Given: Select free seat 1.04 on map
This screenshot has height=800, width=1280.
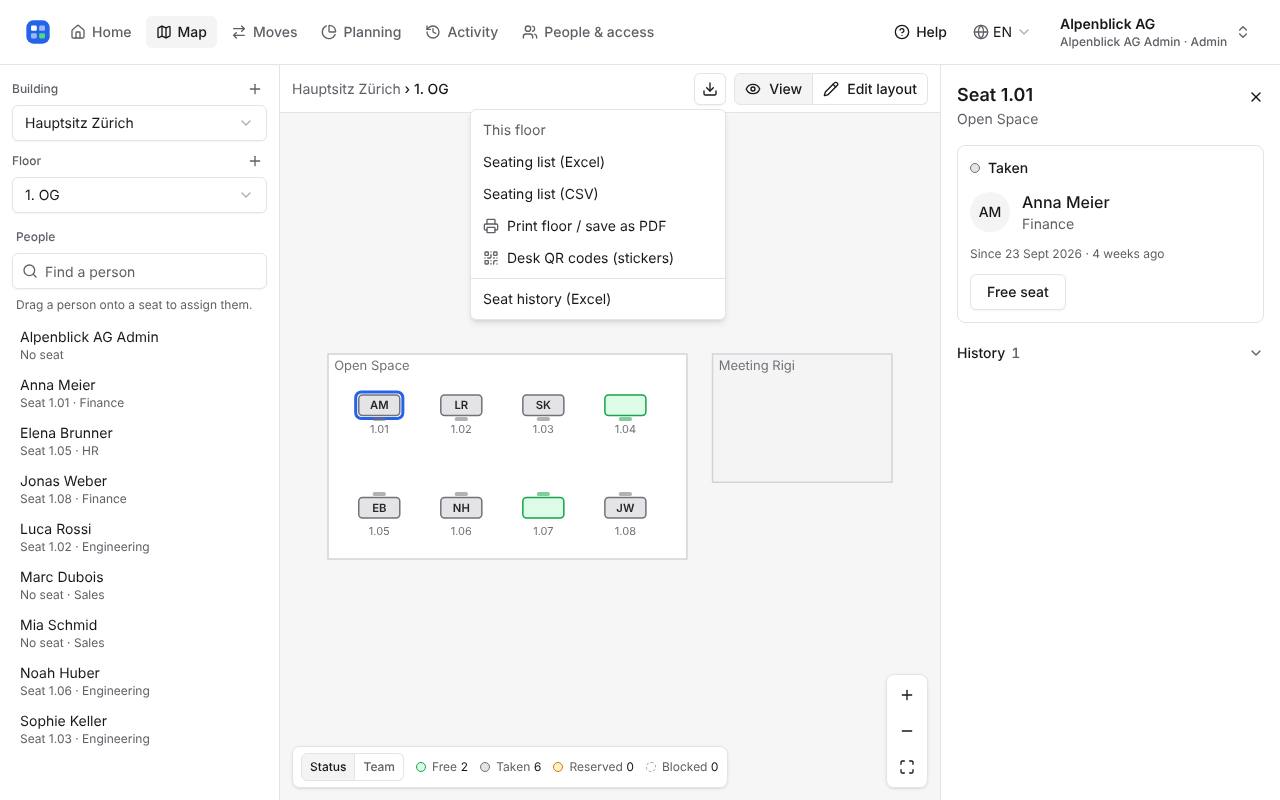Looking at the screenshot, I should point(625,405).
